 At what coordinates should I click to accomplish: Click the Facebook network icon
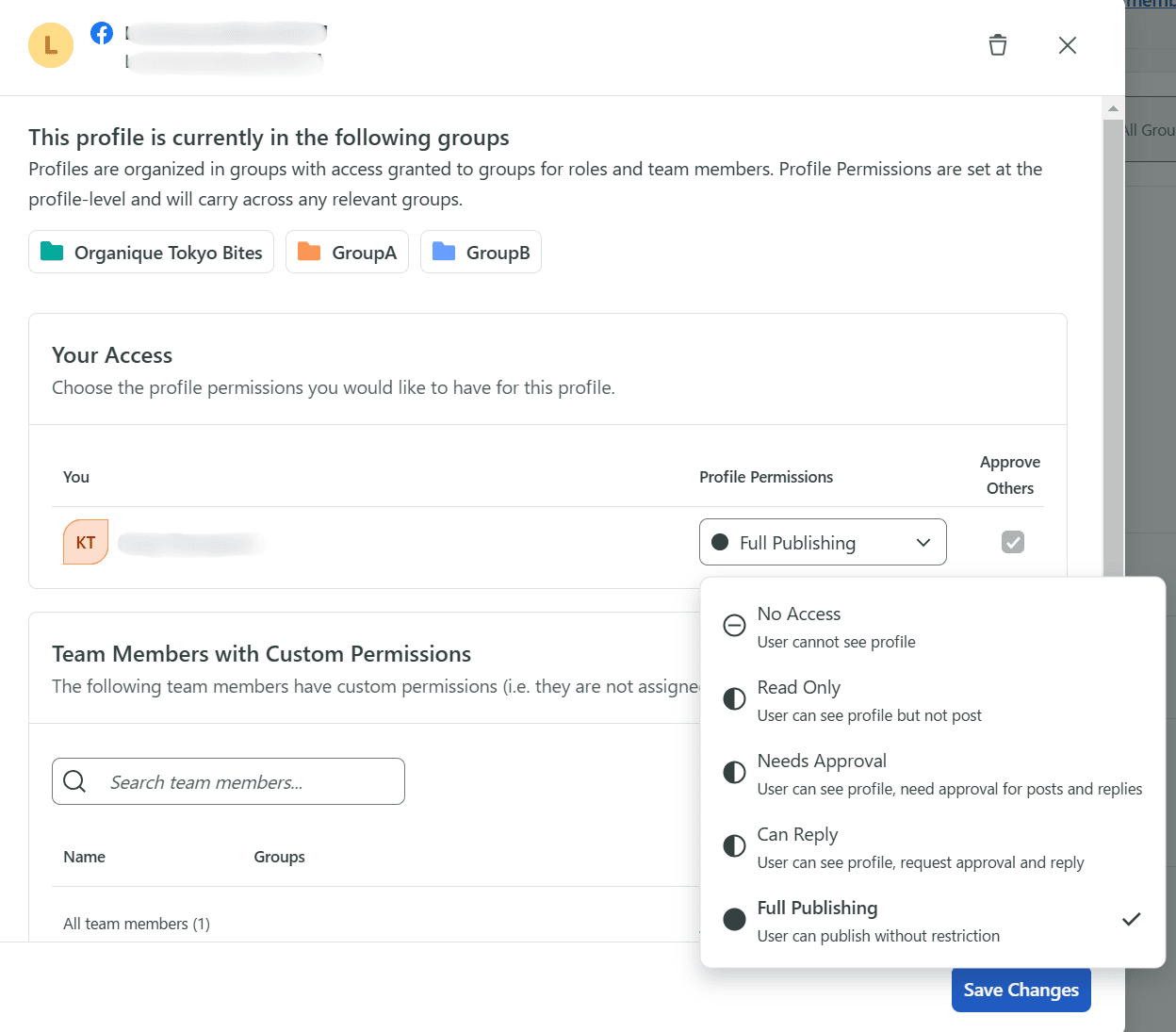tap(102, 33)
